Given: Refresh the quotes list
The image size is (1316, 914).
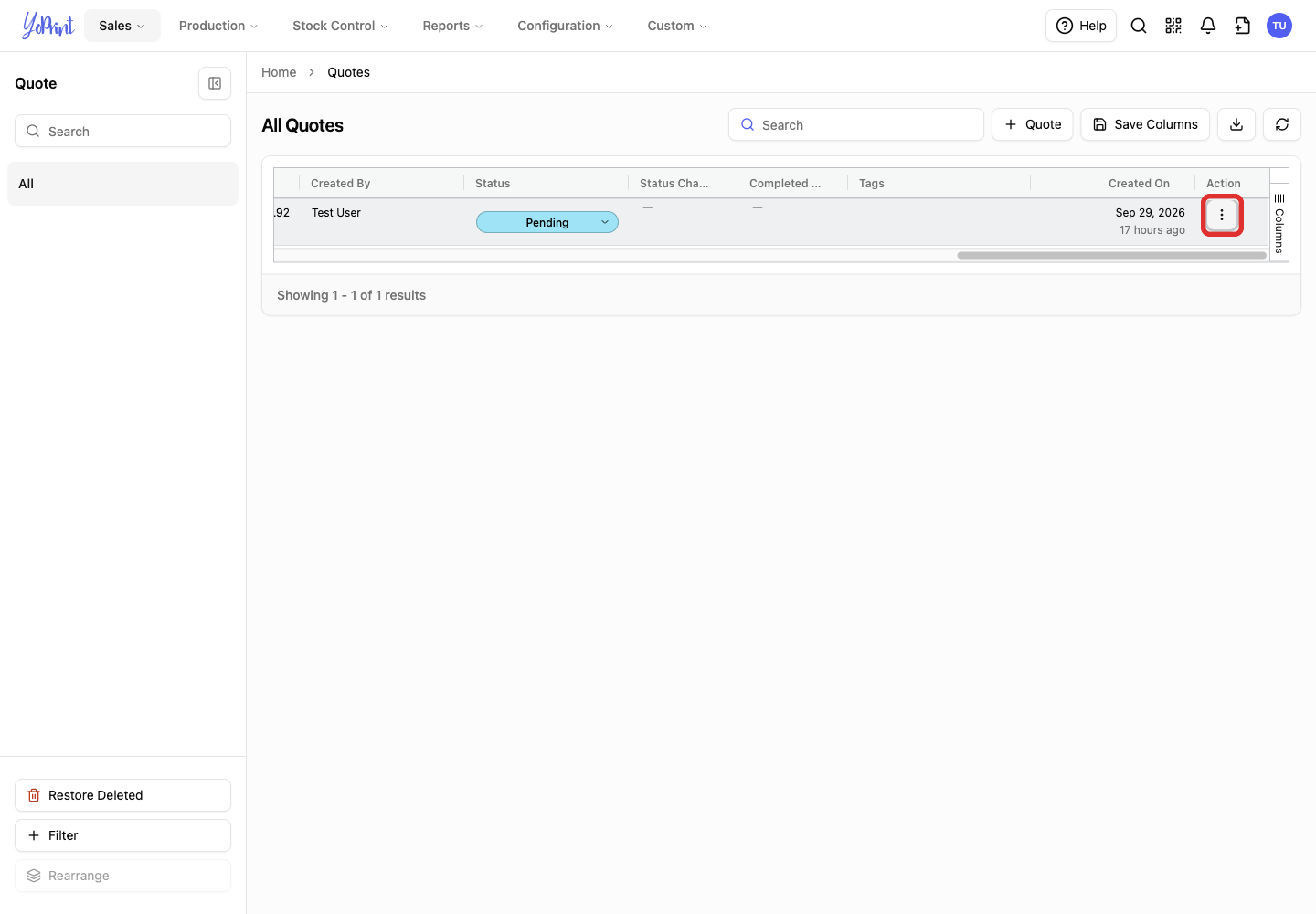Looking at the screenshot, I should [x=1282, y=124].
